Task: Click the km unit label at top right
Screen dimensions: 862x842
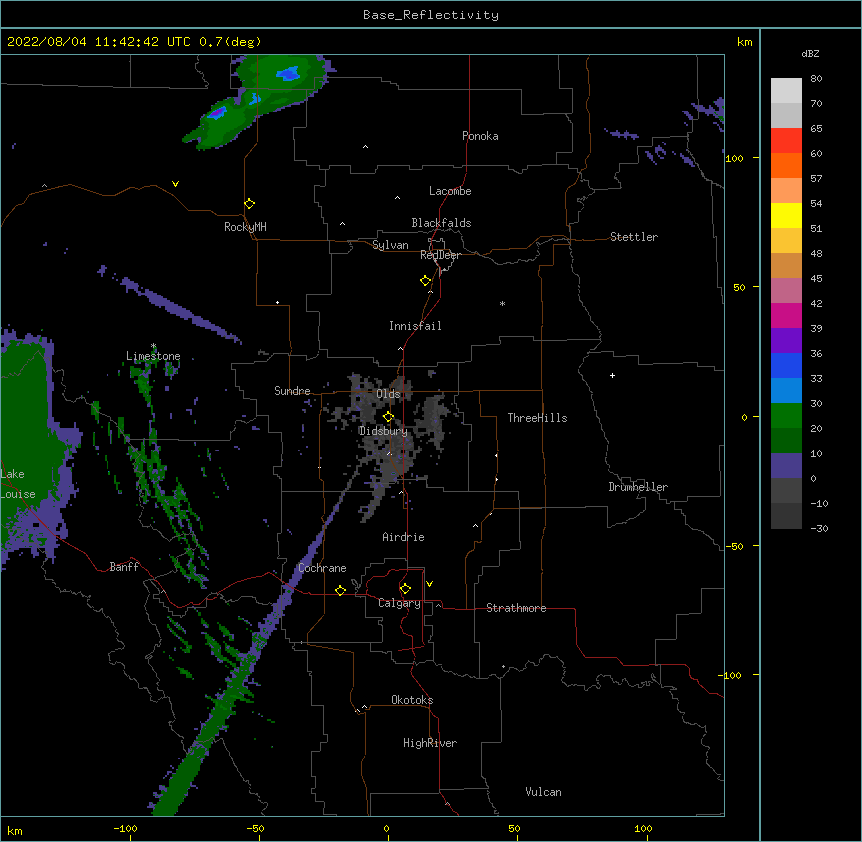Action: point(744,42)
